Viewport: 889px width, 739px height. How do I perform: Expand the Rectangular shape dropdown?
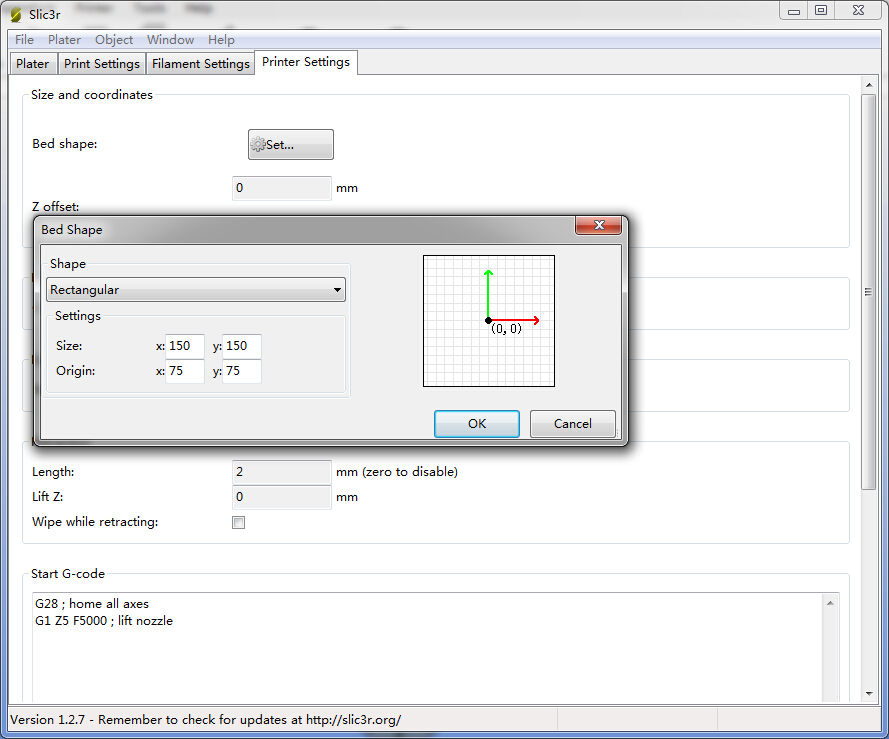[196, 290]
